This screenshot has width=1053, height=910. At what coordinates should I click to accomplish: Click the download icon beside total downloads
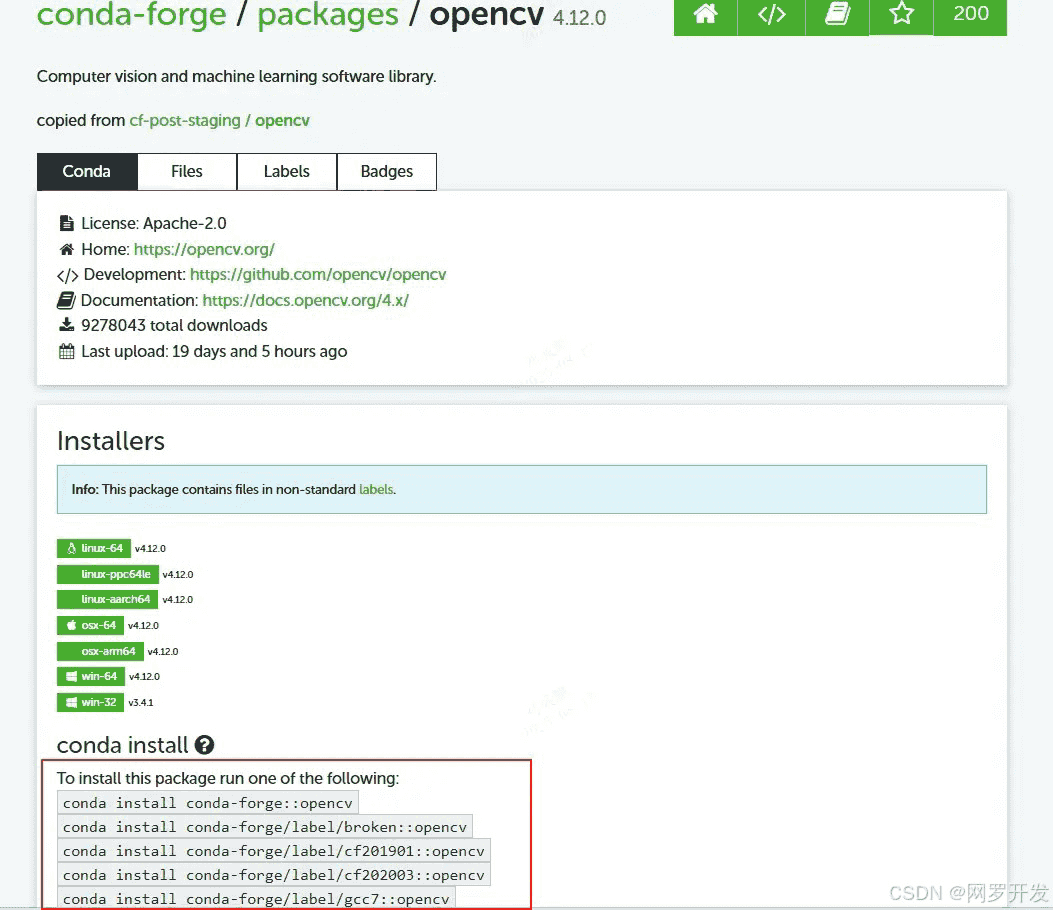coord(66,325)
